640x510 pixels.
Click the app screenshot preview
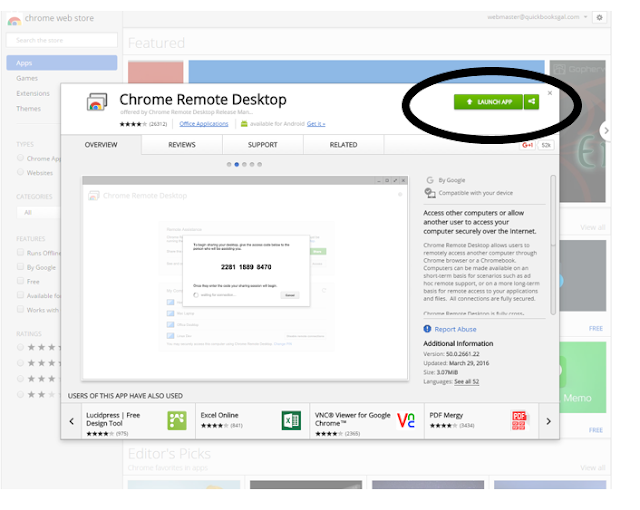(x=245, y=278)
